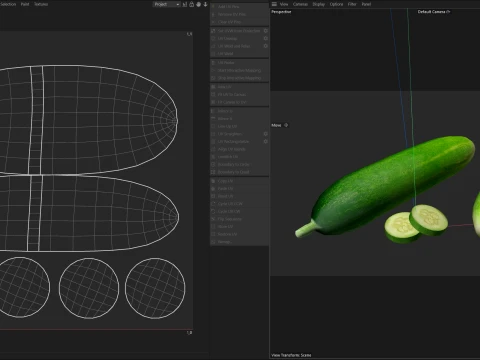
Task: Click the Cycle UV CW icon
Action: pos(213,211)
